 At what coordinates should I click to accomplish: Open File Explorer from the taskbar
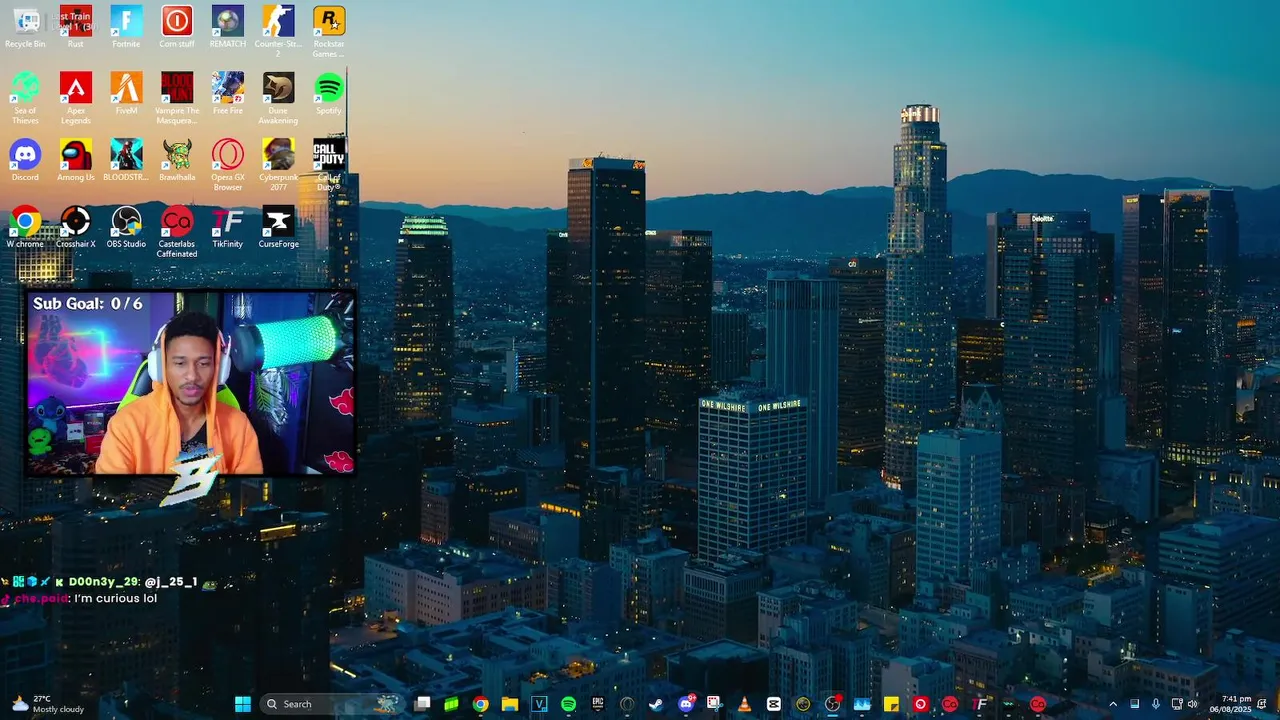pyautogui.click(x=510, y=704)
